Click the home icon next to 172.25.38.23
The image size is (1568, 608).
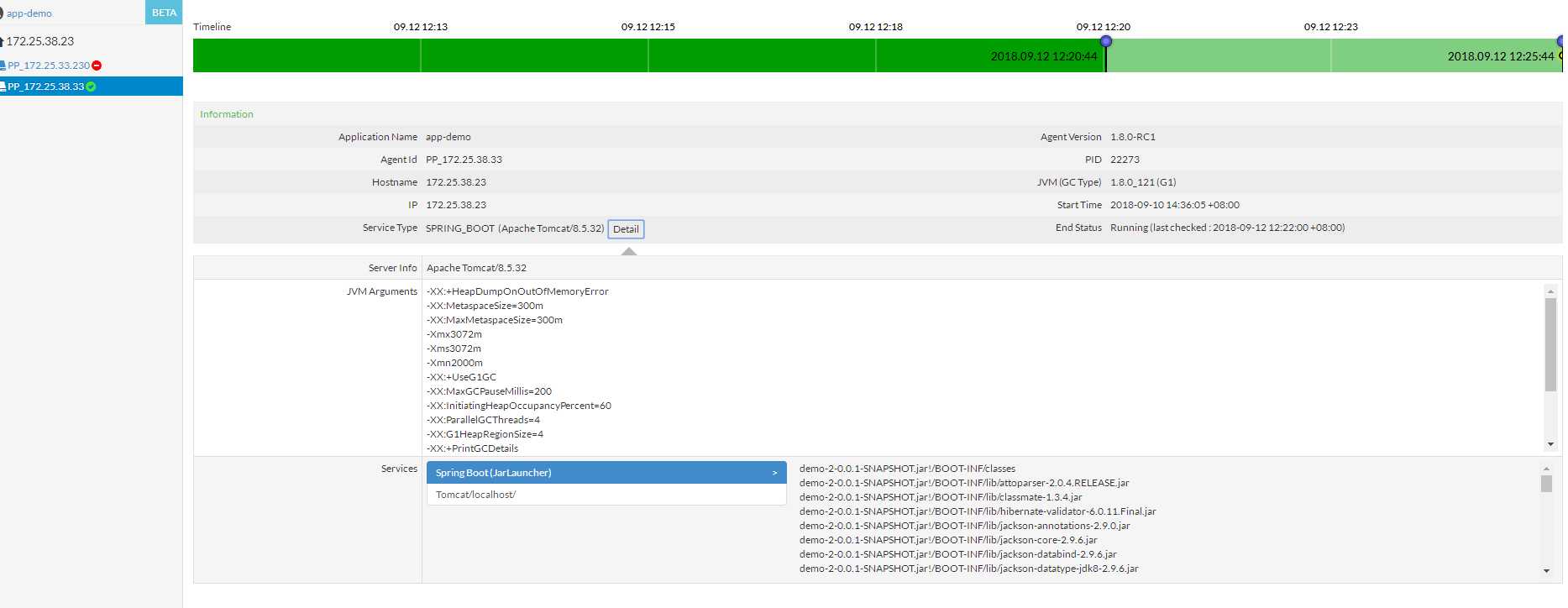[x=3, y=41]
